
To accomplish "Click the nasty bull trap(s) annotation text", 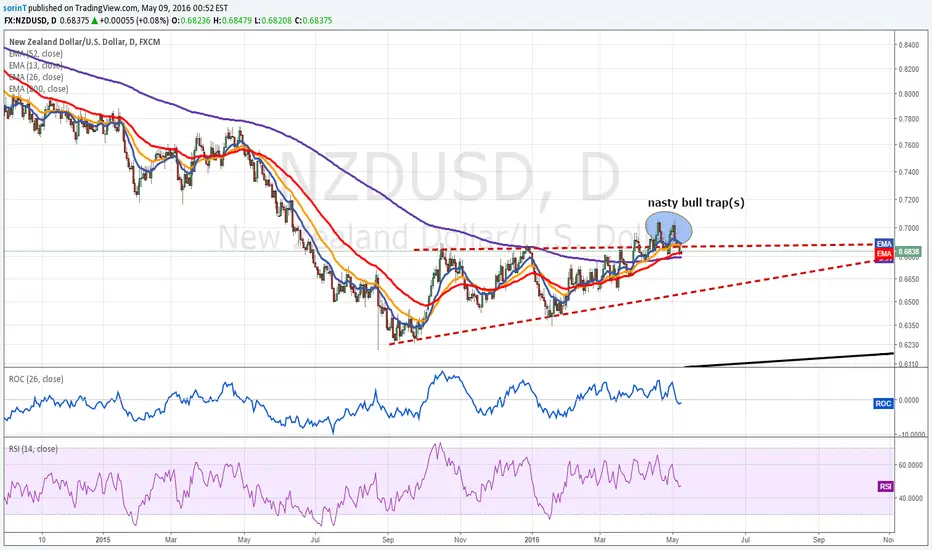I will [696, 203].
